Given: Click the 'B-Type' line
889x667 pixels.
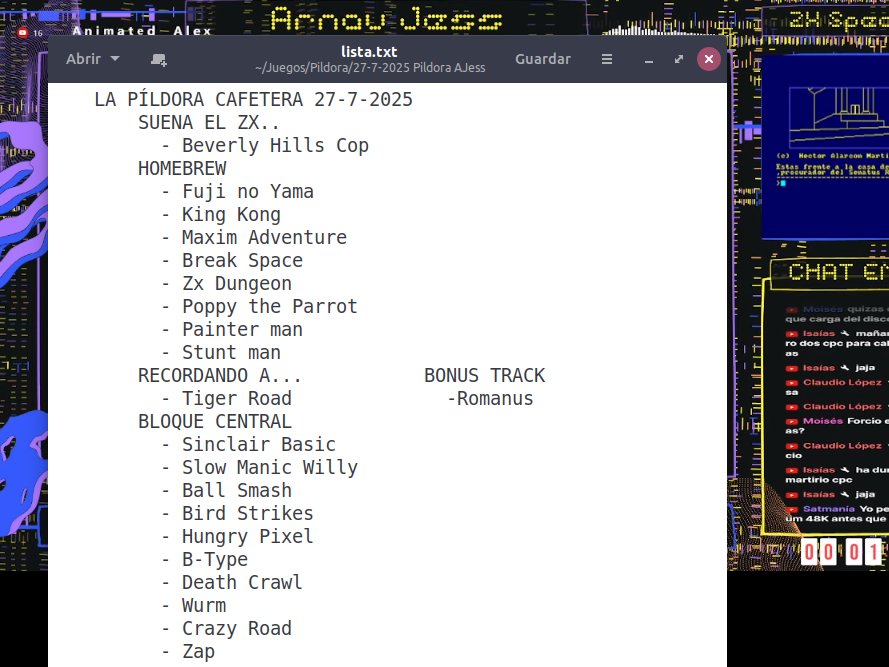Looking at the screenshot, I should point(205,559).
